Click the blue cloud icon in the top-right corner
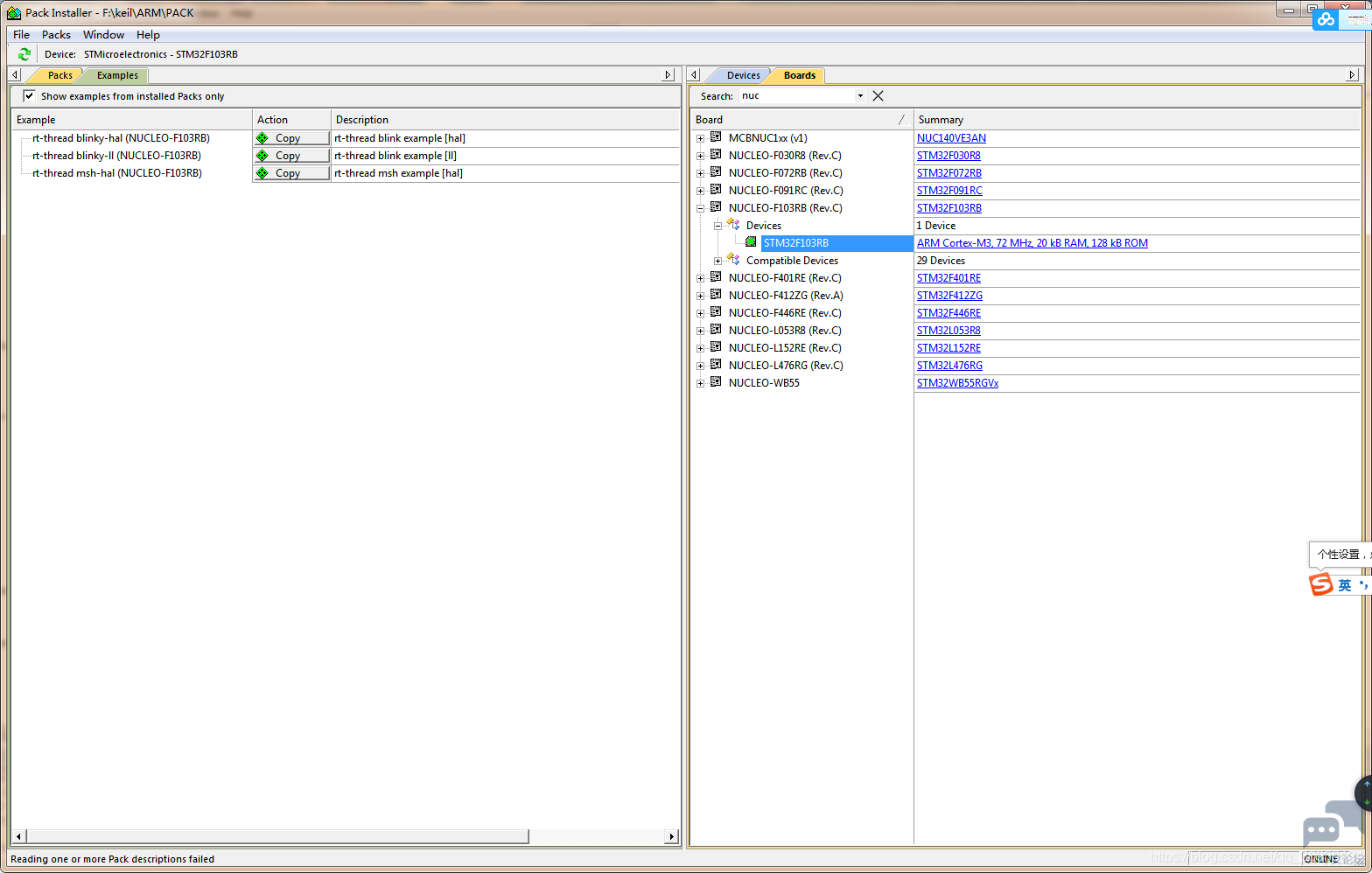 point(1326,18)
